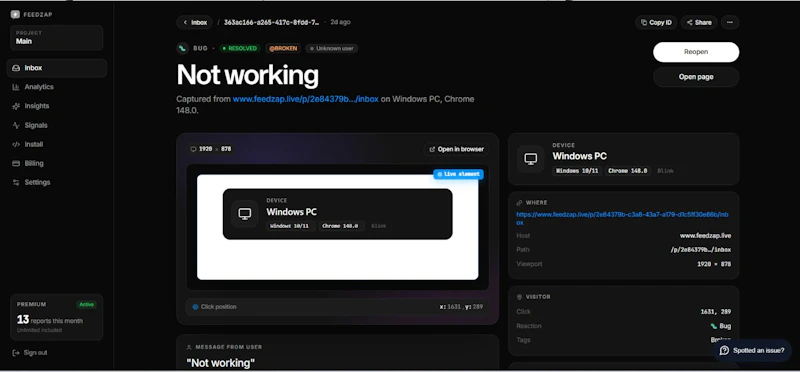The width and height of the screenshot is (800, 372).
Task: Open Settings in the sidebar
Action: [37, 182]
